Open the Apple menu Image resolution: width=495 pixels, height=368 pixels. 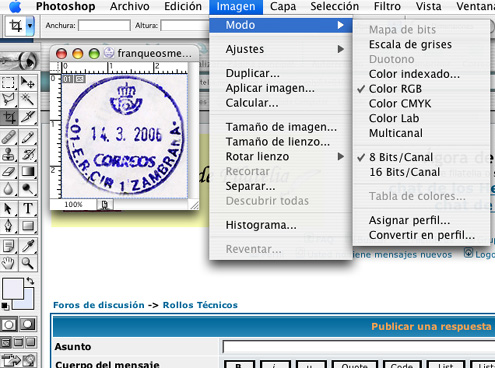(15, 7)
